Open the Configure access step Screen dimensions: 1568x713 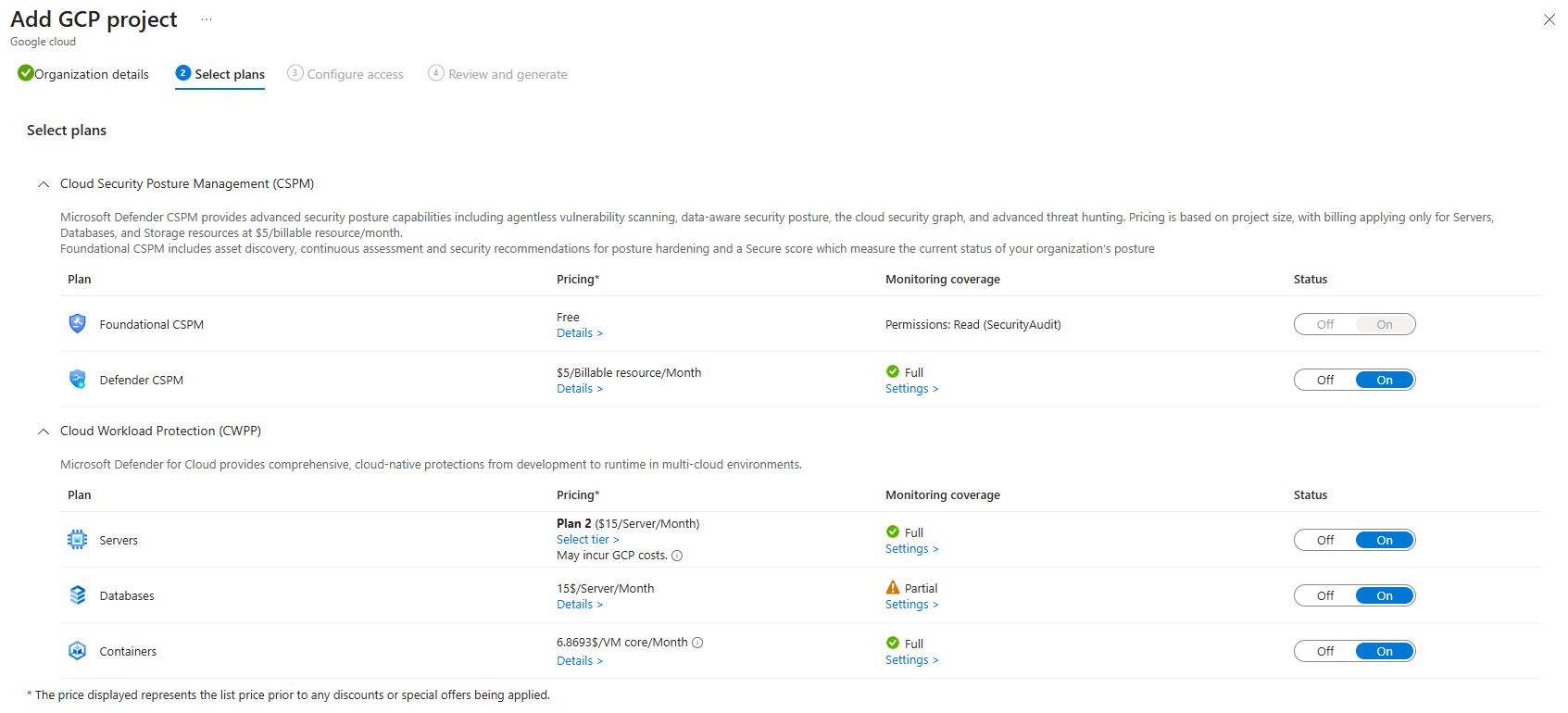345,74
